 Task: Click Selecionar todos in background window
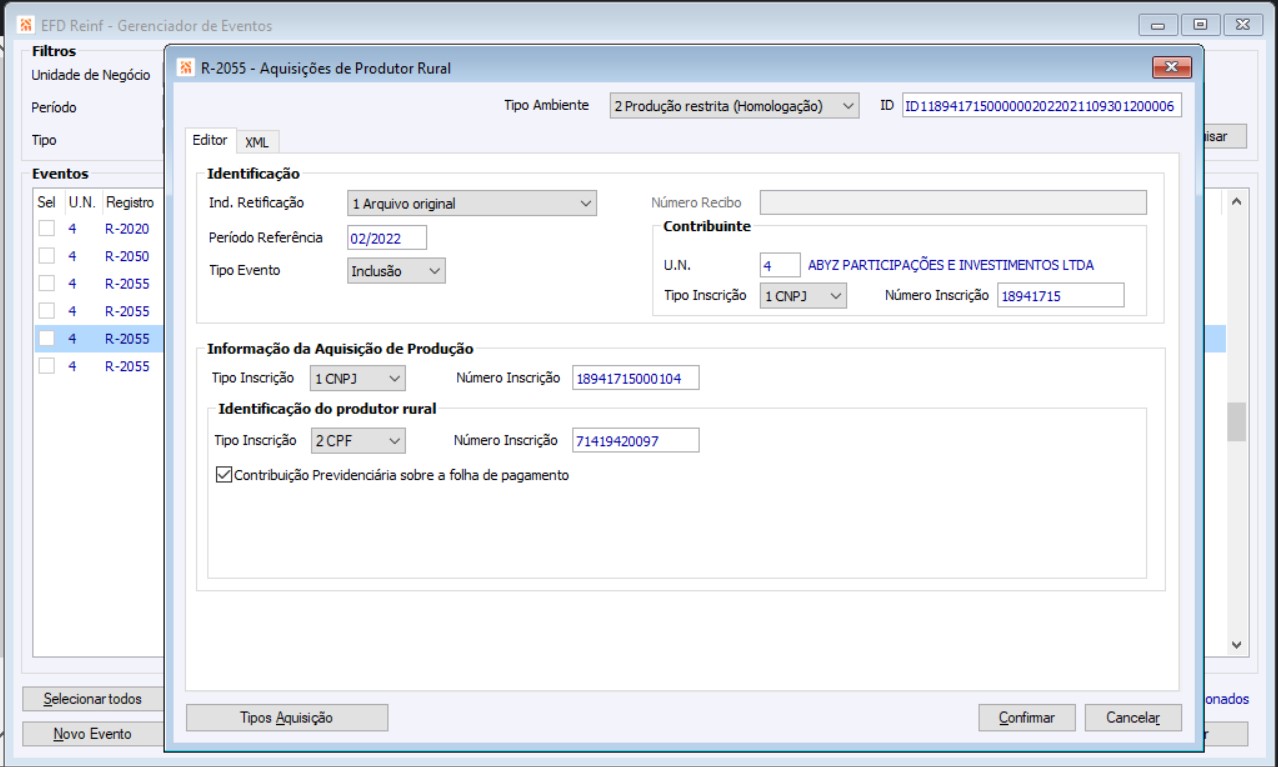coord(93,698)
